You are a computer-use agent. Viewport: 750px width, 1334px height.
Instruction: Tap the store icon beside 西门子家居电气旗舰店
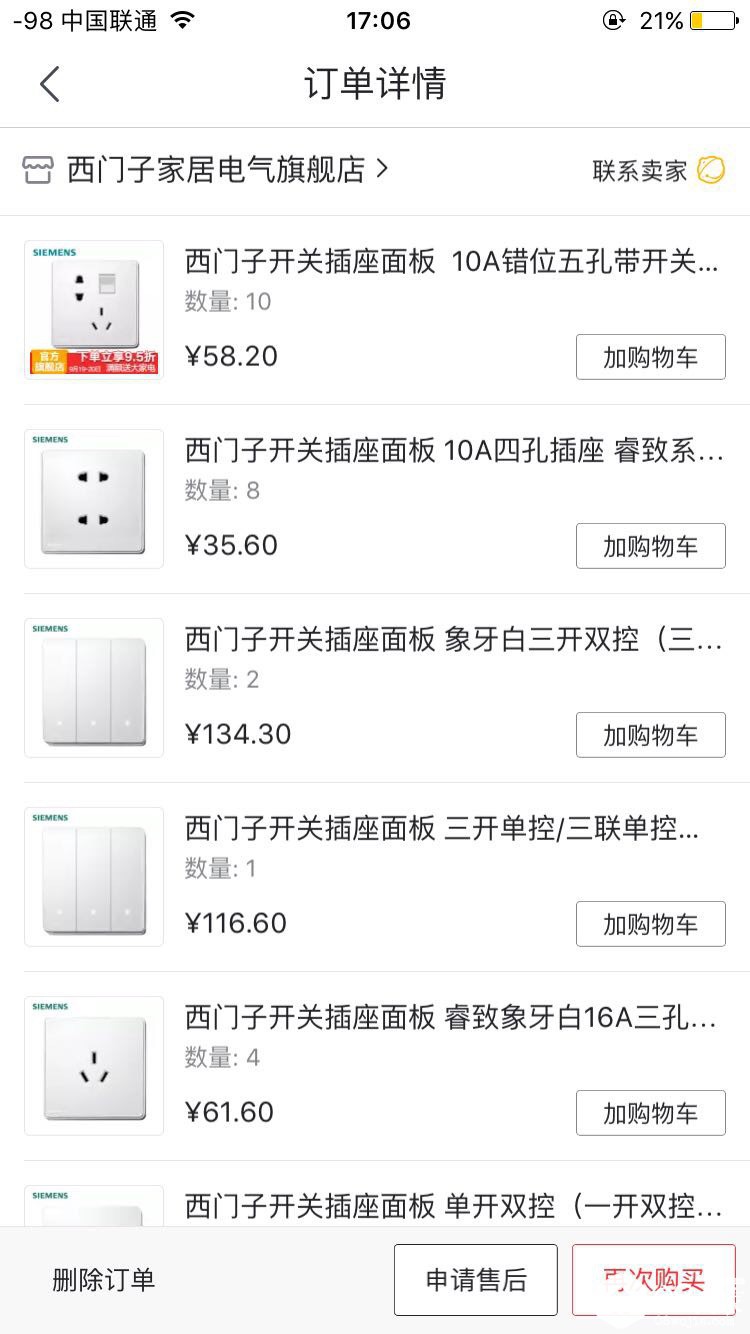[x=37, y=170]
